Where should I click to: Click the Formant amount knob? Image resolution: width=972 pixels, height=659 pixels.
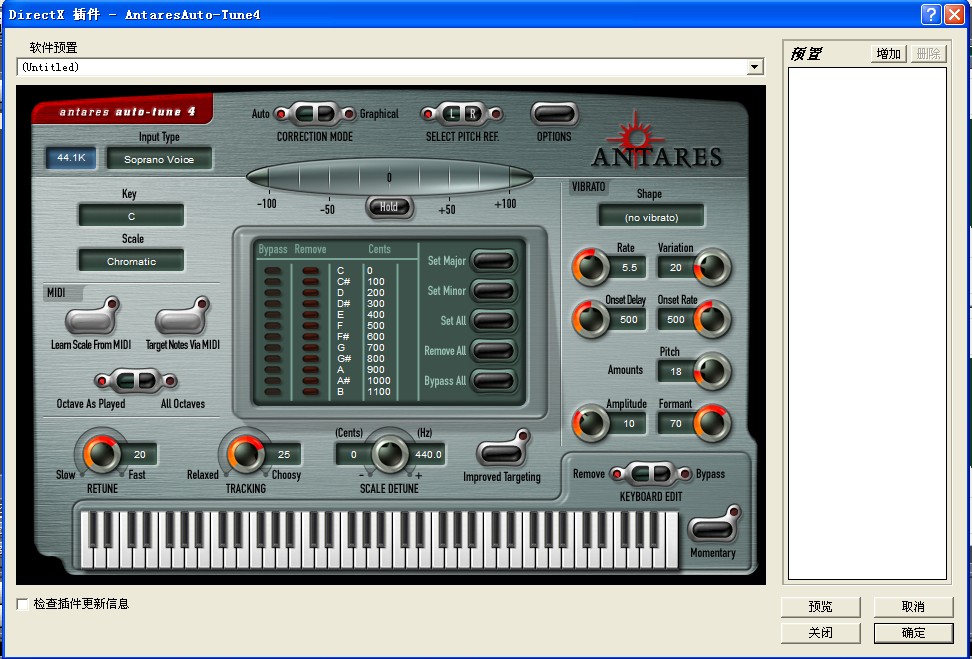pos(712,423)
